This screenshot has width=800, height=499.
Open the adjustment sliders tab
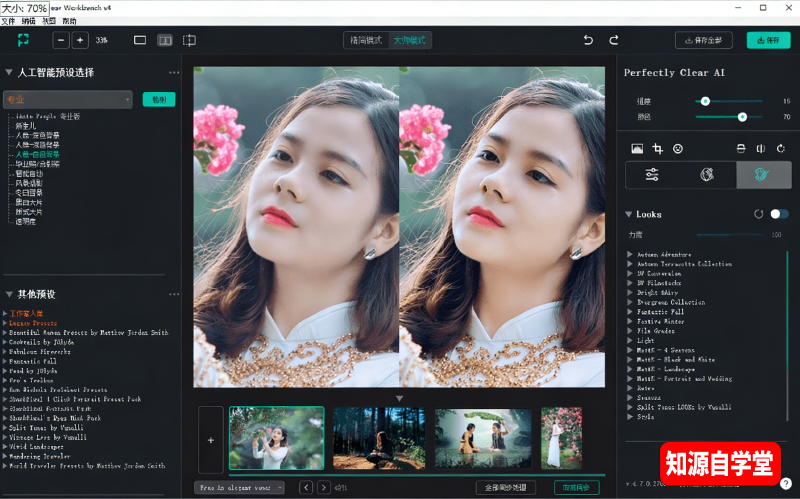(x=652, y=175)
